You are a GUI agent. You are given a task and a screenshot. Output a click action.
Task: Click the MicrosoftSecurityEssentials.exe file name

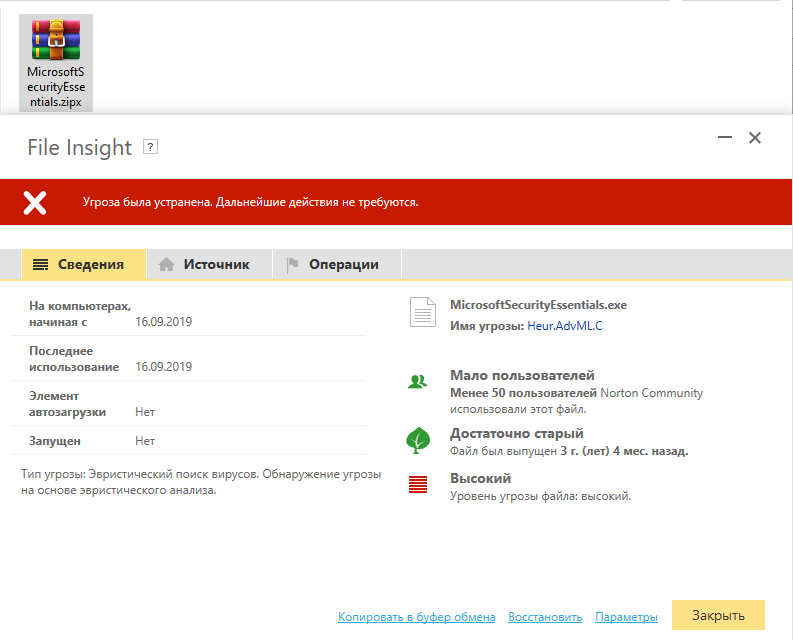click(539, 305)
